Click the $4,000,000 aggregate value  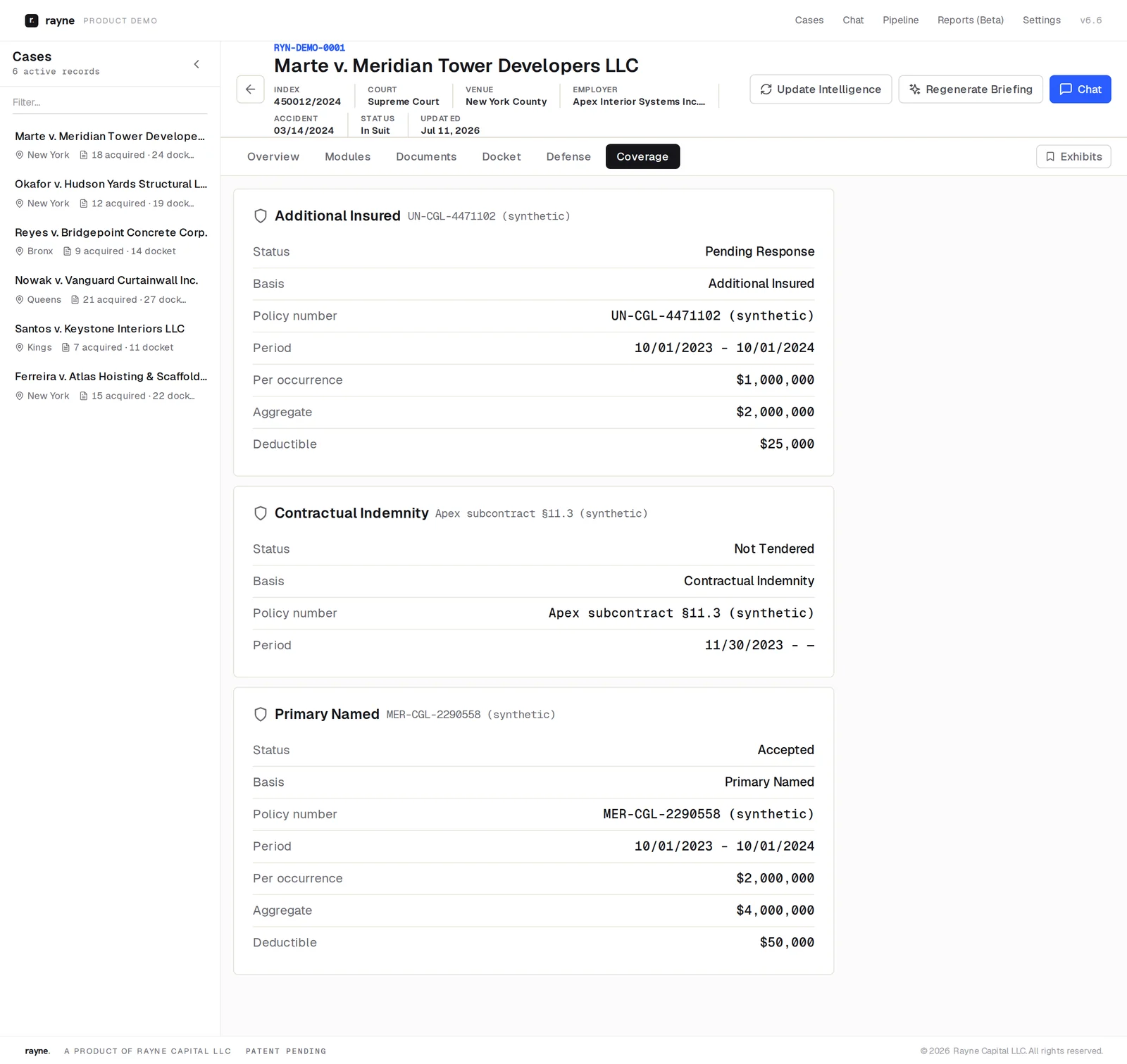pyautogui.click(x=775, y=910)
